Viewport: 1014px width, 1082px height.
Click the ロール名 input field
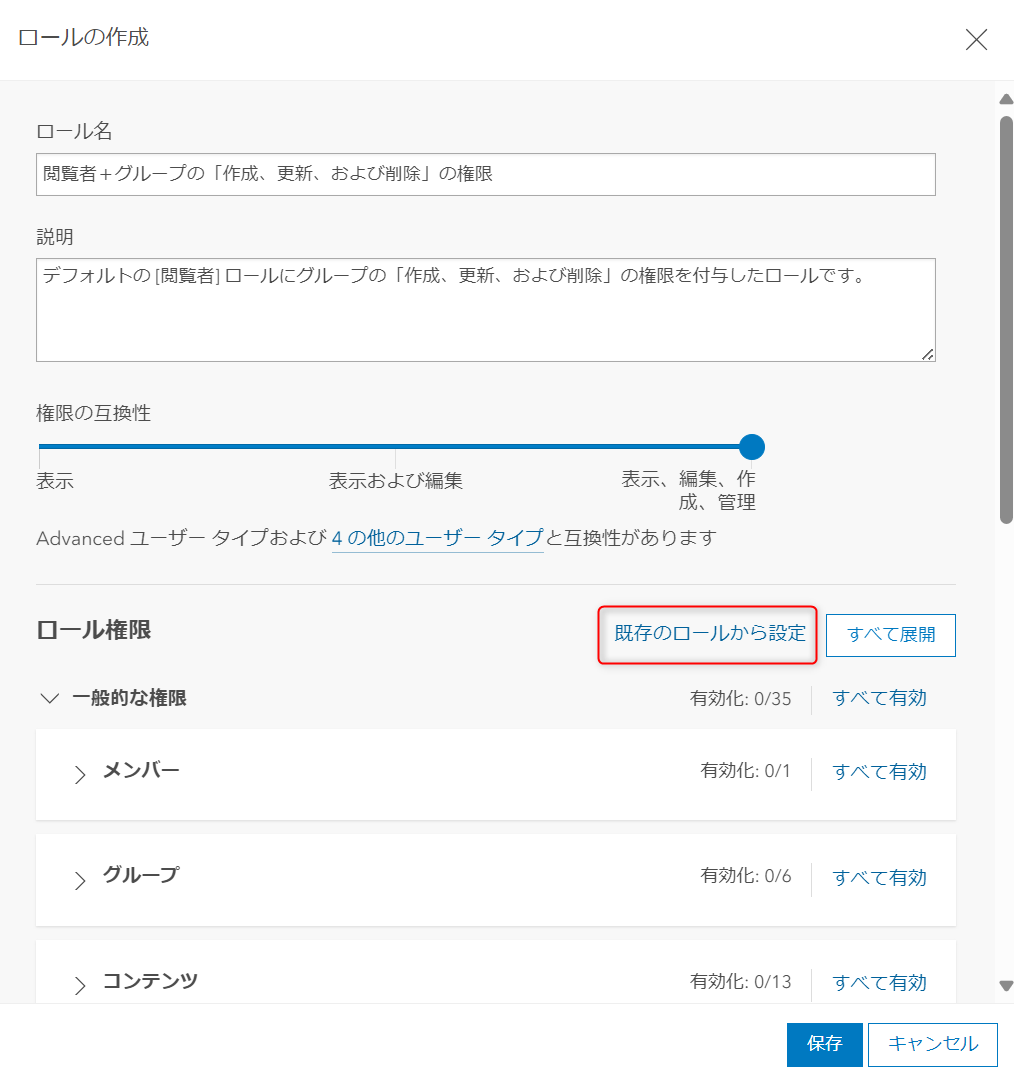485,174
